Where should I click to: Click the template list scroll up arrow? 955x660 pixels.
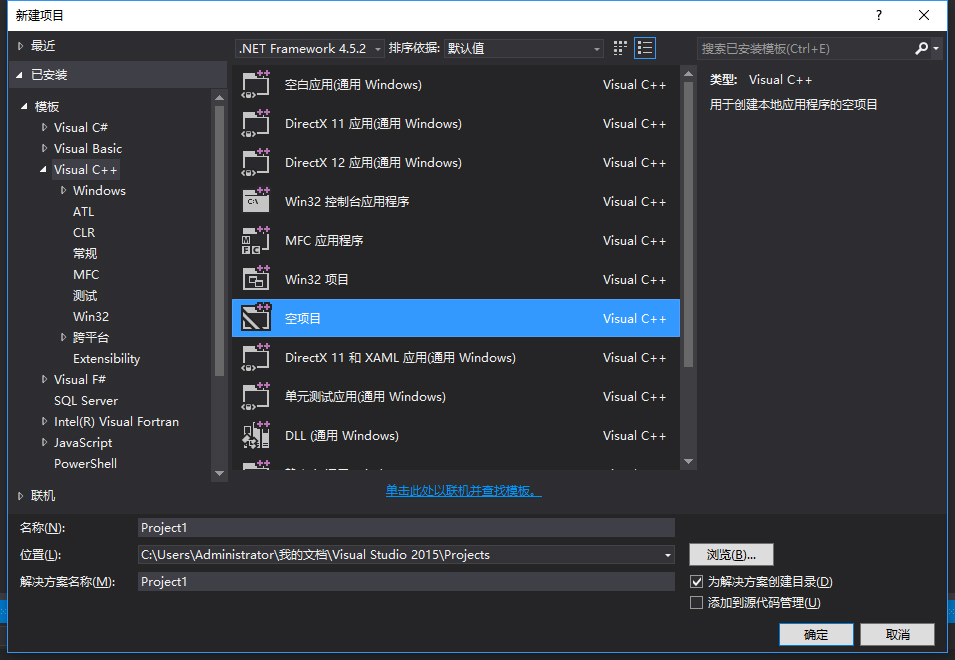[688, 74]
